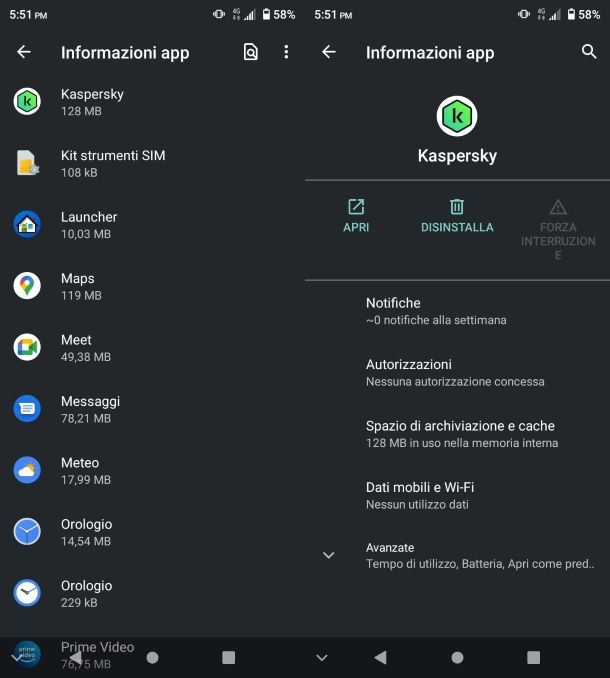
Task: Tap the search-in-page icon in left header
Action: (x=251, y=52)
